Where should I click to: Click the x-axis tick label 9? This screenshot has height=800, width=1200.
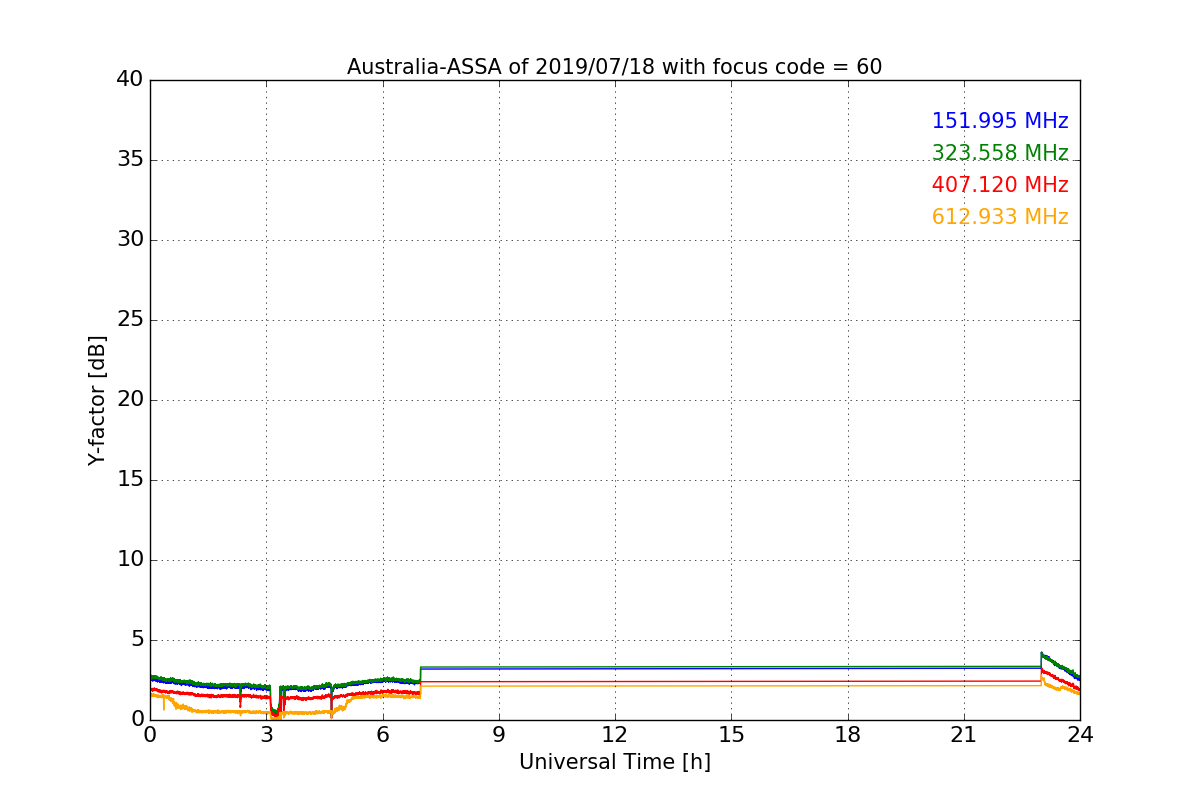pyautogui.click(x=499, y=735)
